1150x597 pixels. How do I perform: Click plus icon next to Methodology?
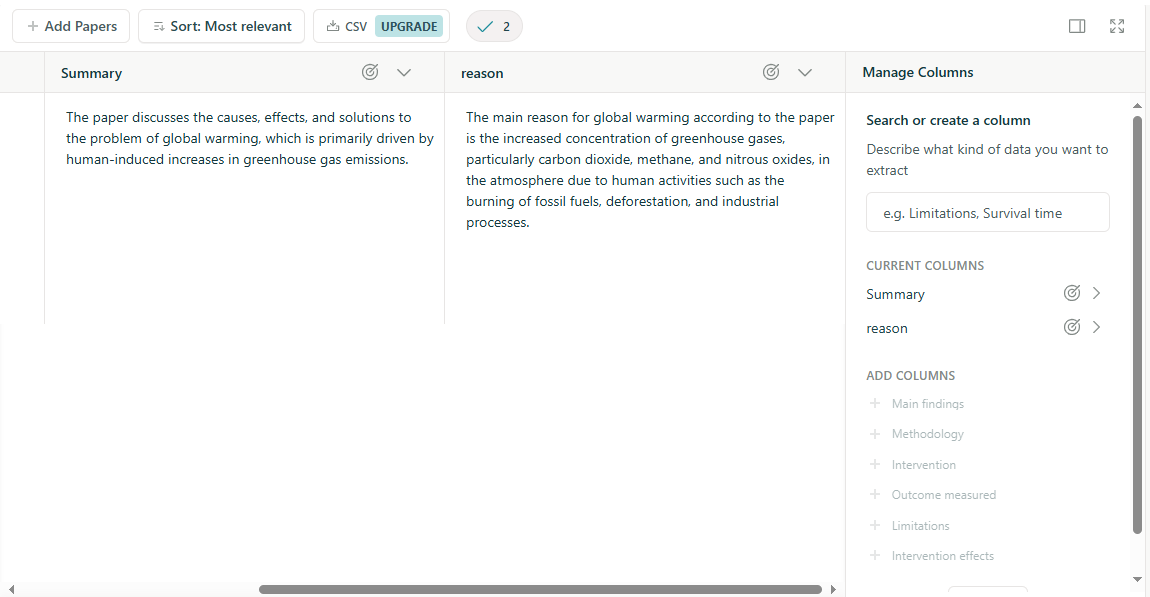tap(874, 434)
